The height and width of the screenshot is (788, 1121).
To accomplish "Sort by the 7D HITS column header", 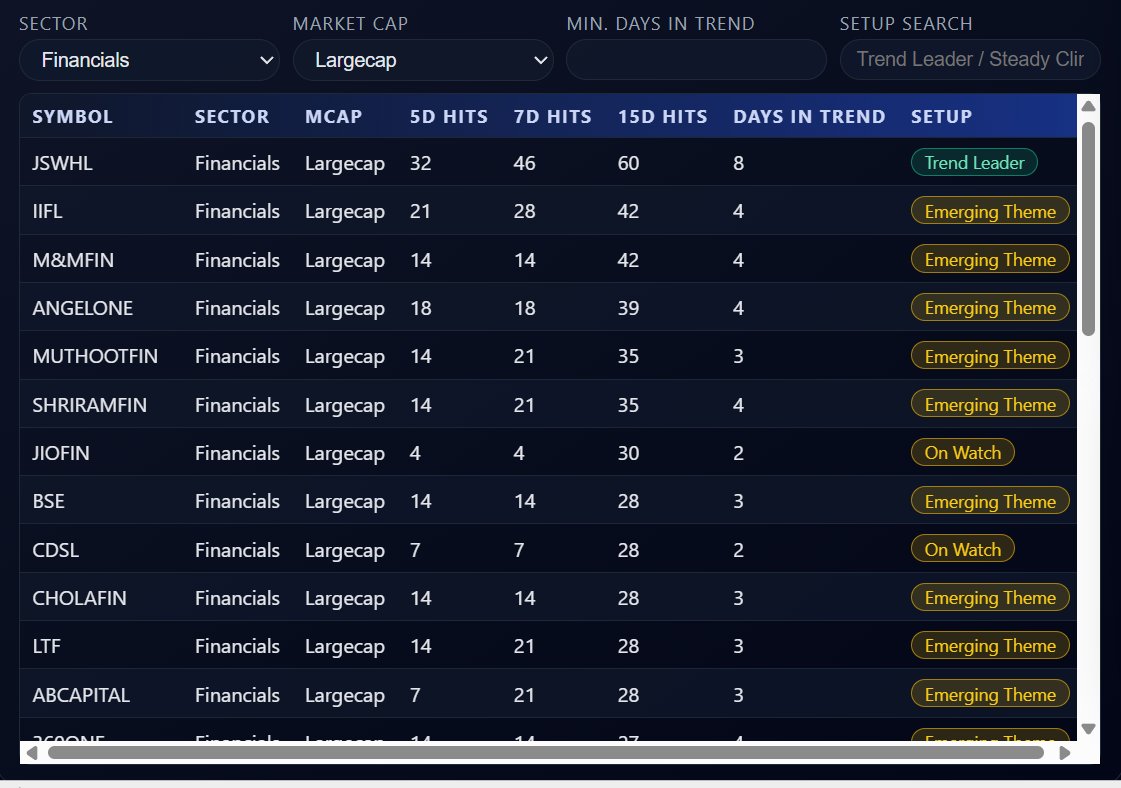I will click(552, 117).
